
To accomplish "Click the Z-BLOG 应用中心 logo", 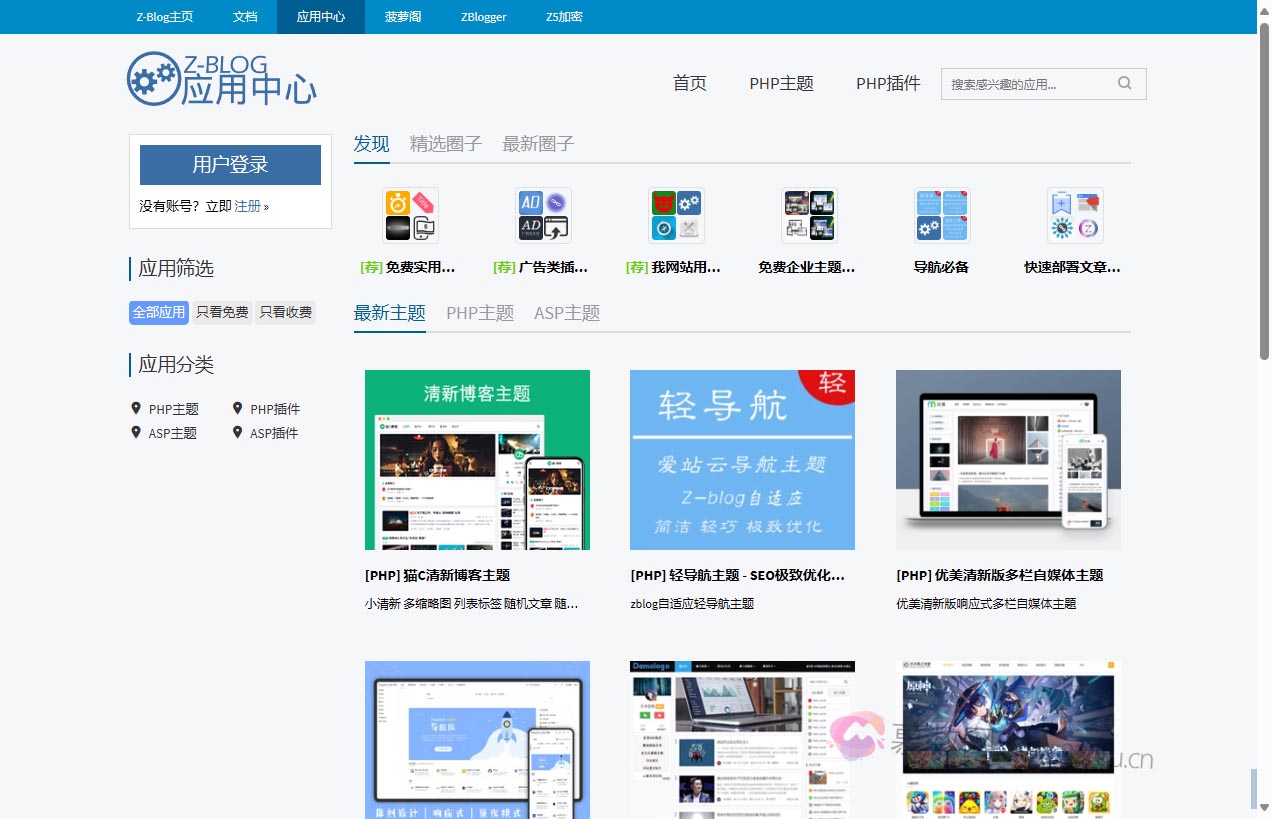I will [x=222, y=80].
